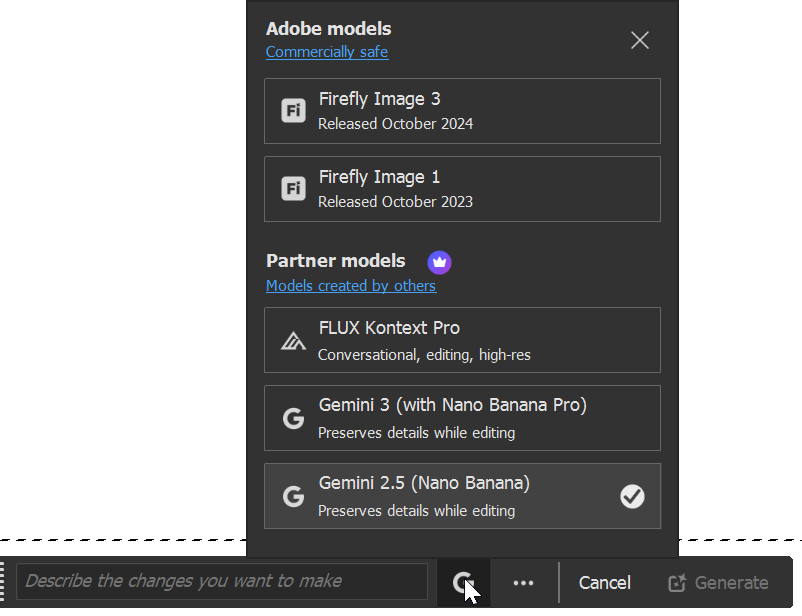
Task: Follow the Models created by others link
Action: tap(351, 286)
